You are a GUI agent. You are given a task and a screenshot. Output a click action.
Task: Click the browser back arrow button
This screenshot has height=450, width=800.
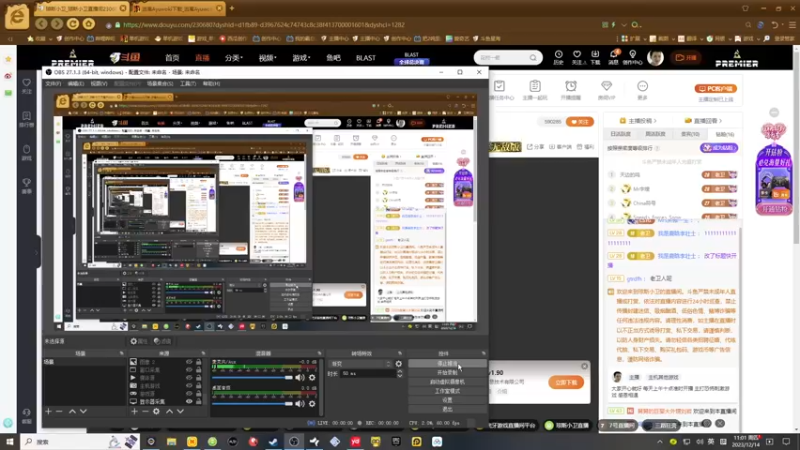pos(41,24)
